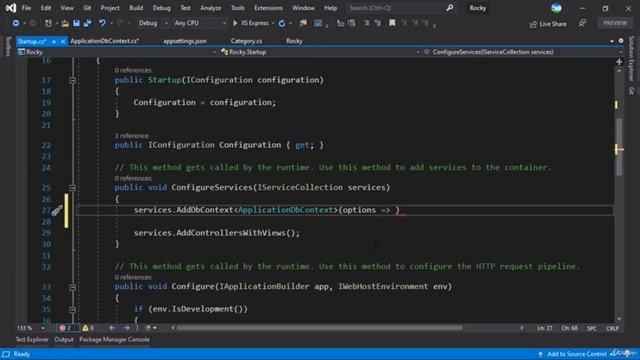This screenshot has height=360, width=640.
Task: Close the Startup.cs tab
Action: (x=63, y=41)
